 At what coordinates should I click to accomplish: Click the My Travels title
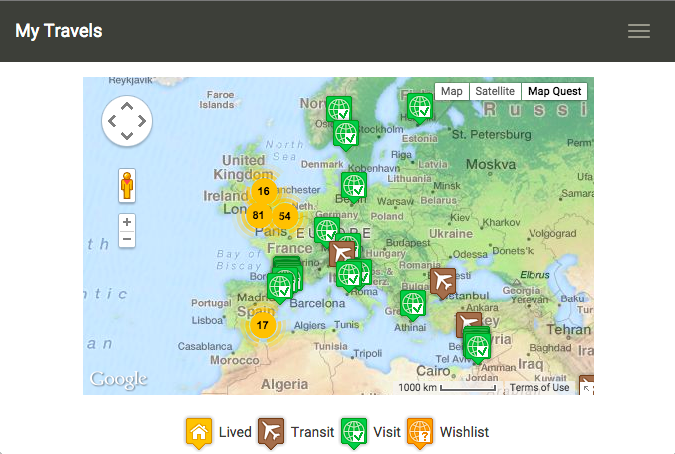[x=59, y=31]
